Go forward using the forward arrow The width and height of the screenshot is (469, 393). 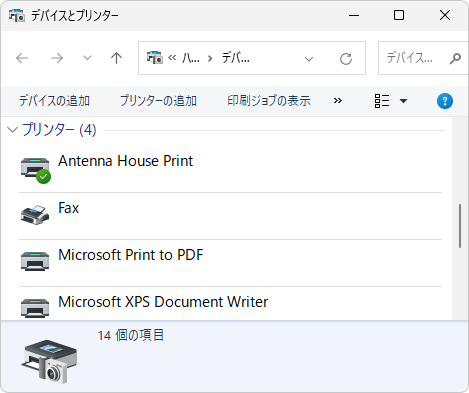click(x=57, y=58)
